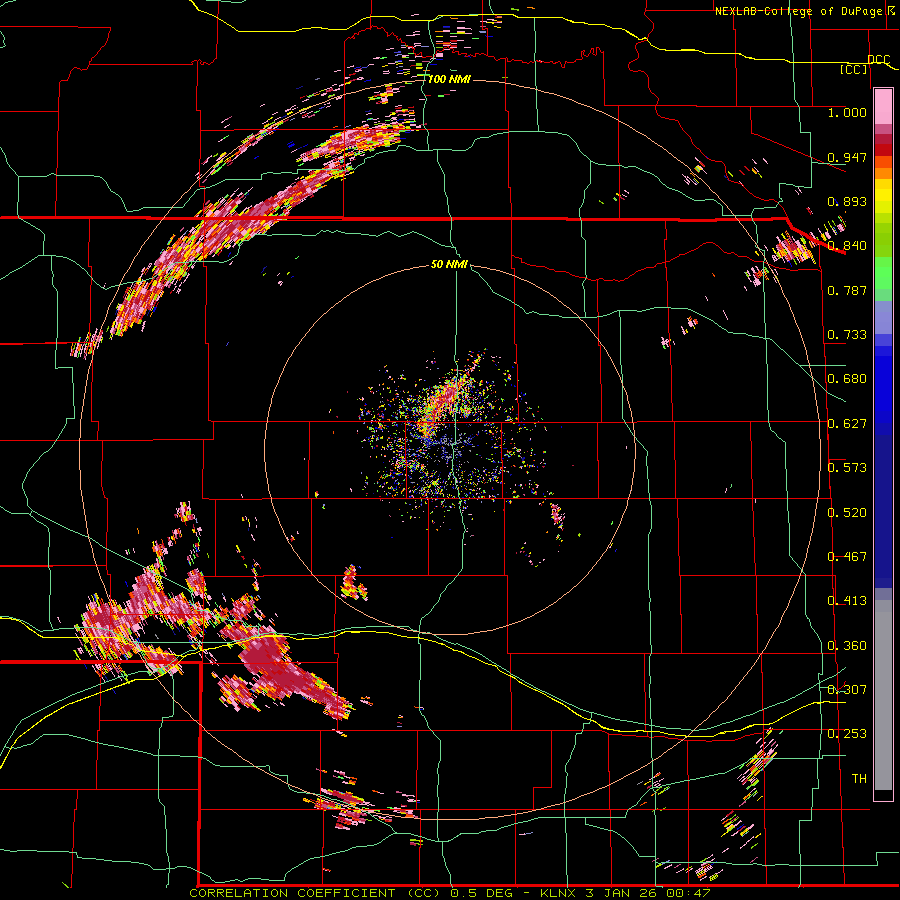Click the 0.520 scale value
Screen dimensions: 900x900
pyautogui.click(x=847, y=513)
